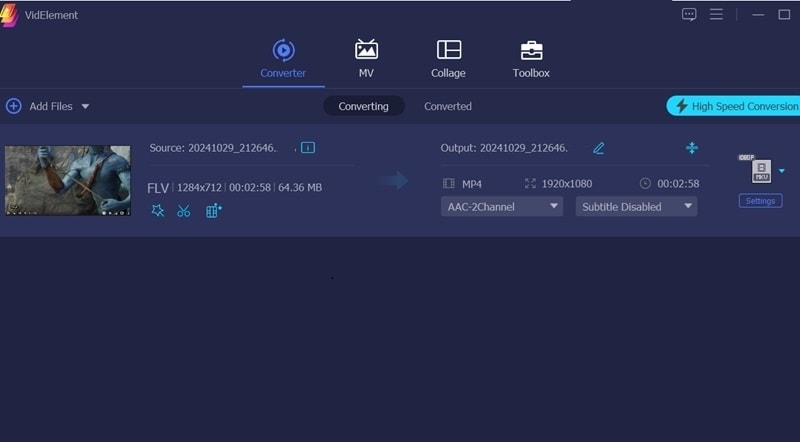This screenshot has width=800, height=442.
Task: Rename output file with pencil icon
Action: (598, 148)
